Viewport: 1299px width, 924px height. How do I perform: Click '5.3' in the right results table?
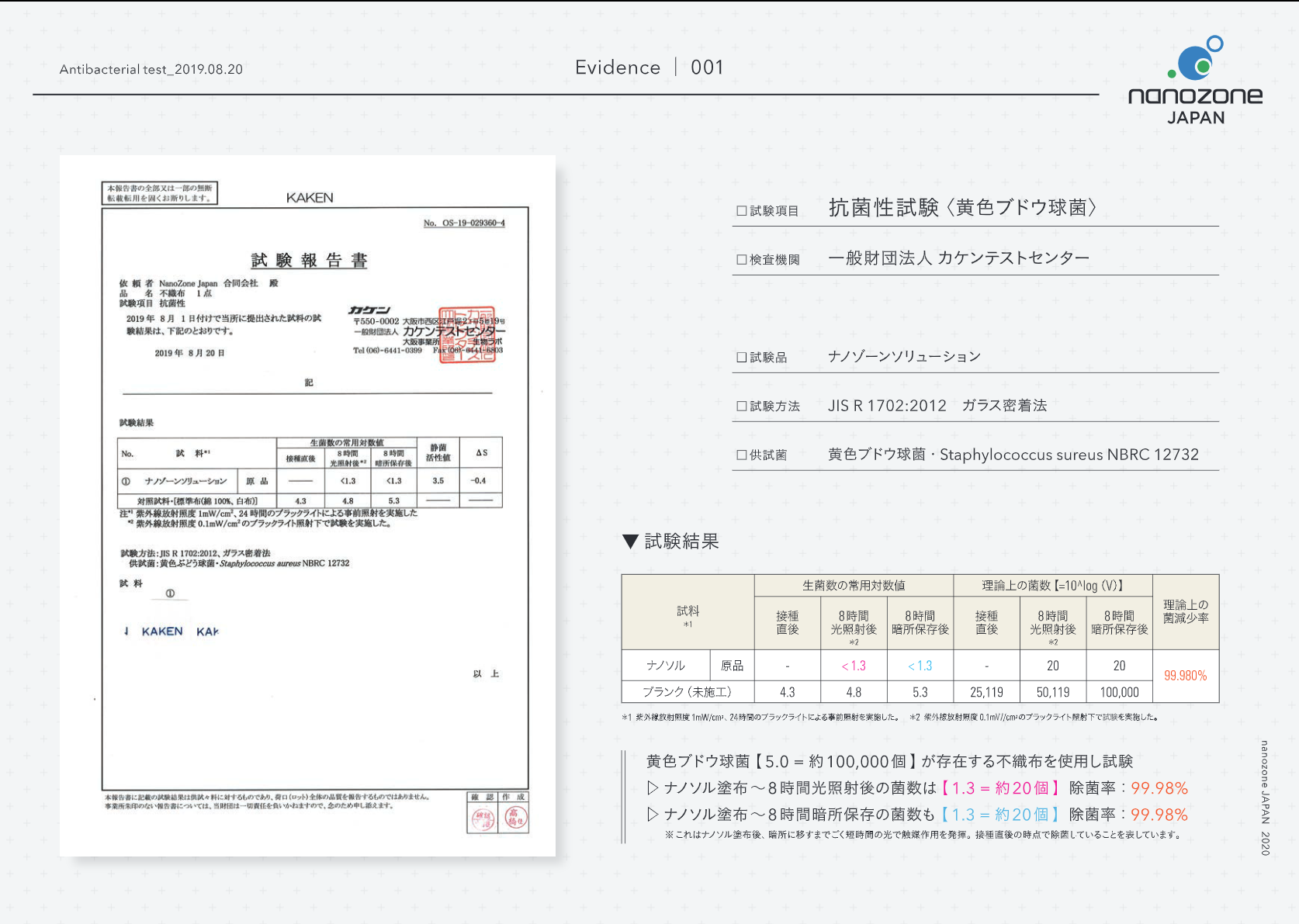click(920, 692)
